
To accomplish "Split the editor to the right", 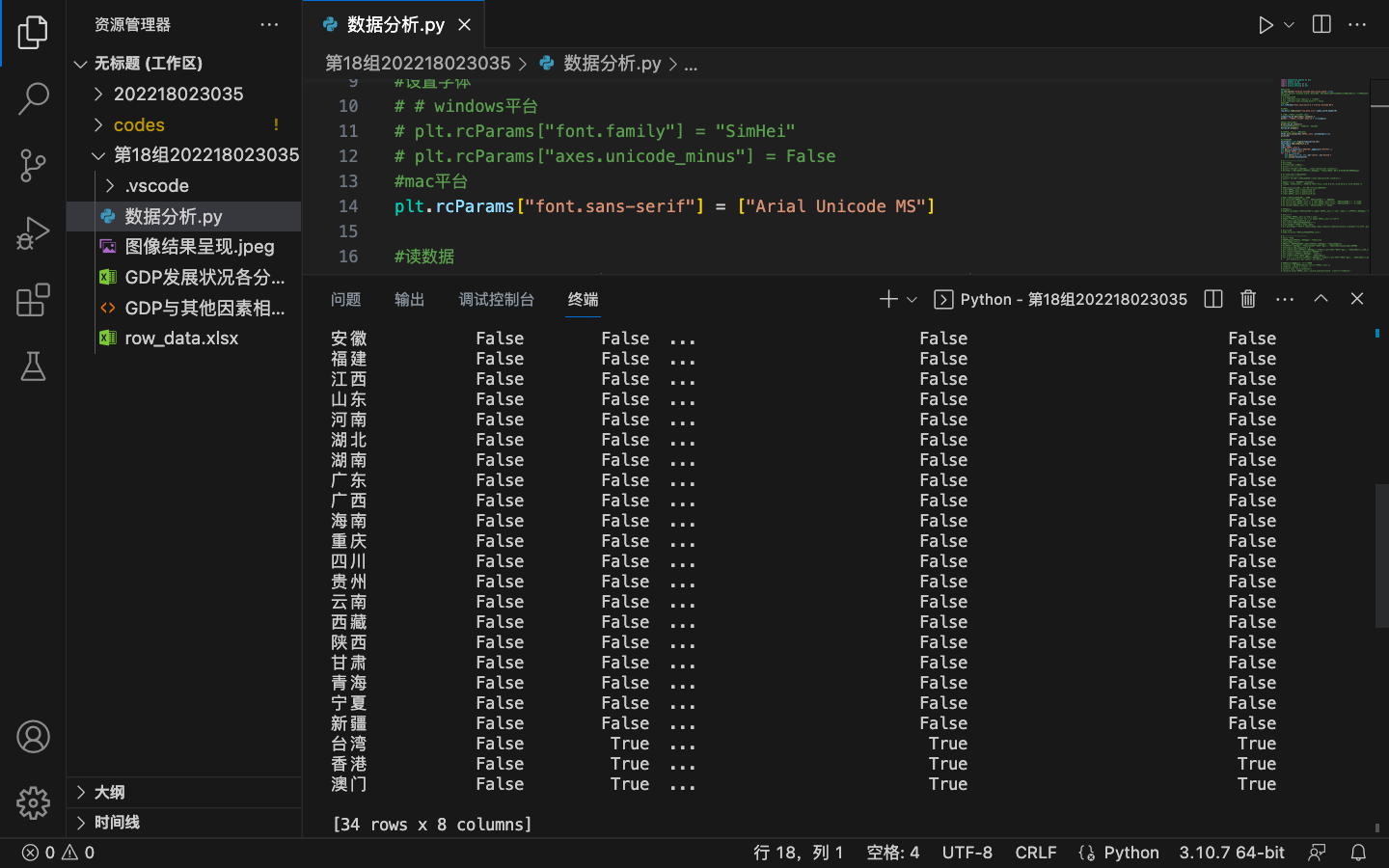I will (1320, 24).
